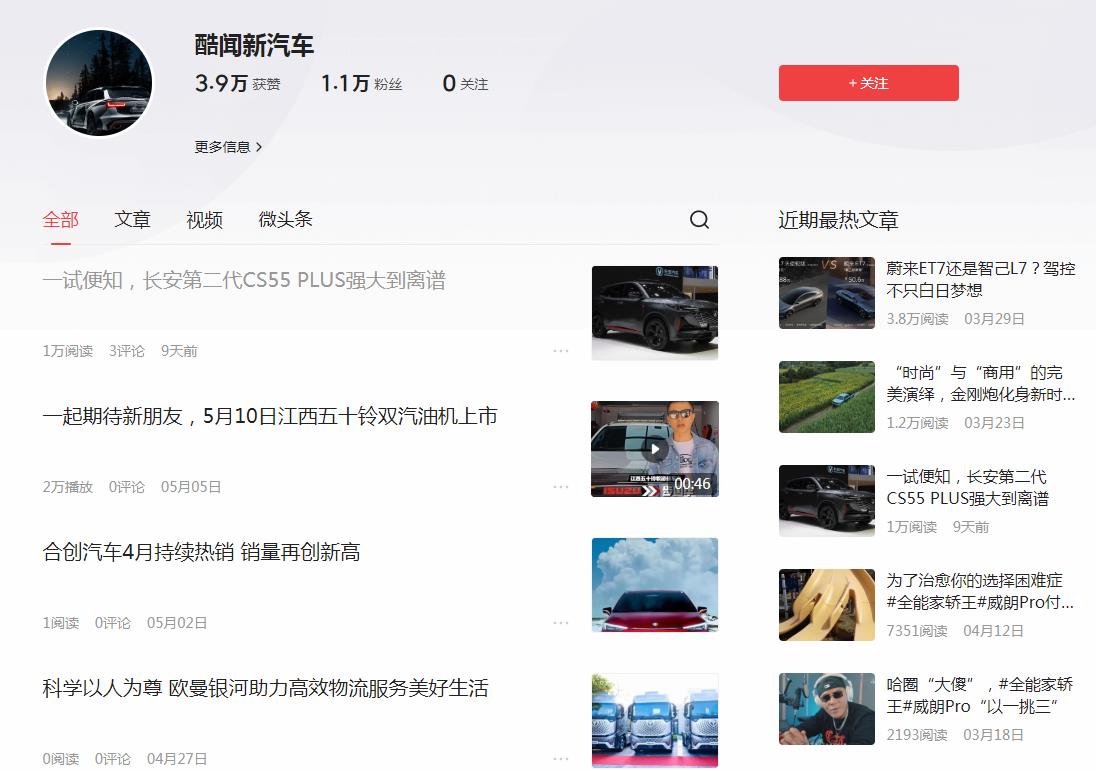Open article 一试便知，长安第二代CS55 PLUS强大到离谱 in feed

tap(244, 280)
